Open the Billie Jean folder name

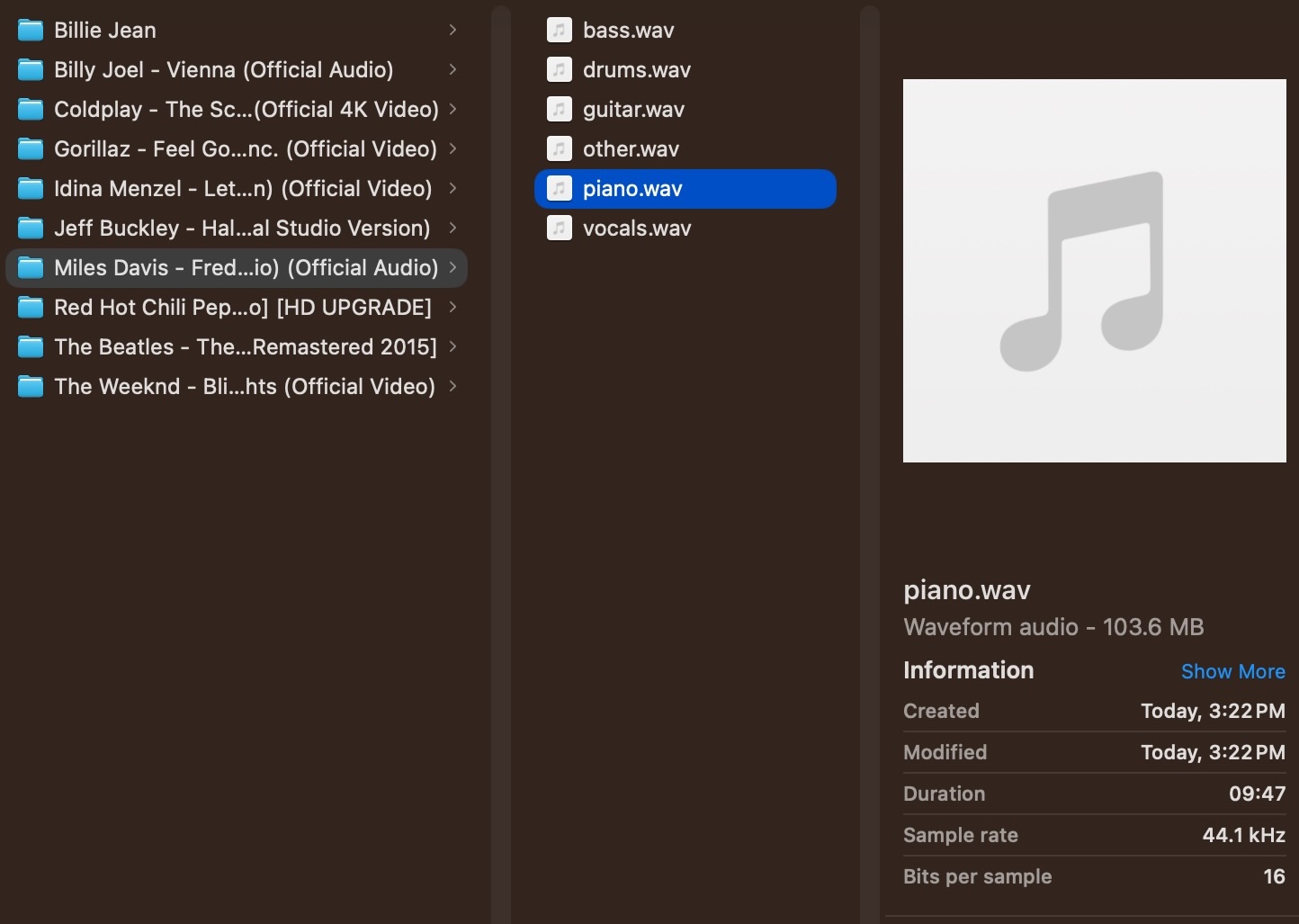point(105,31)
